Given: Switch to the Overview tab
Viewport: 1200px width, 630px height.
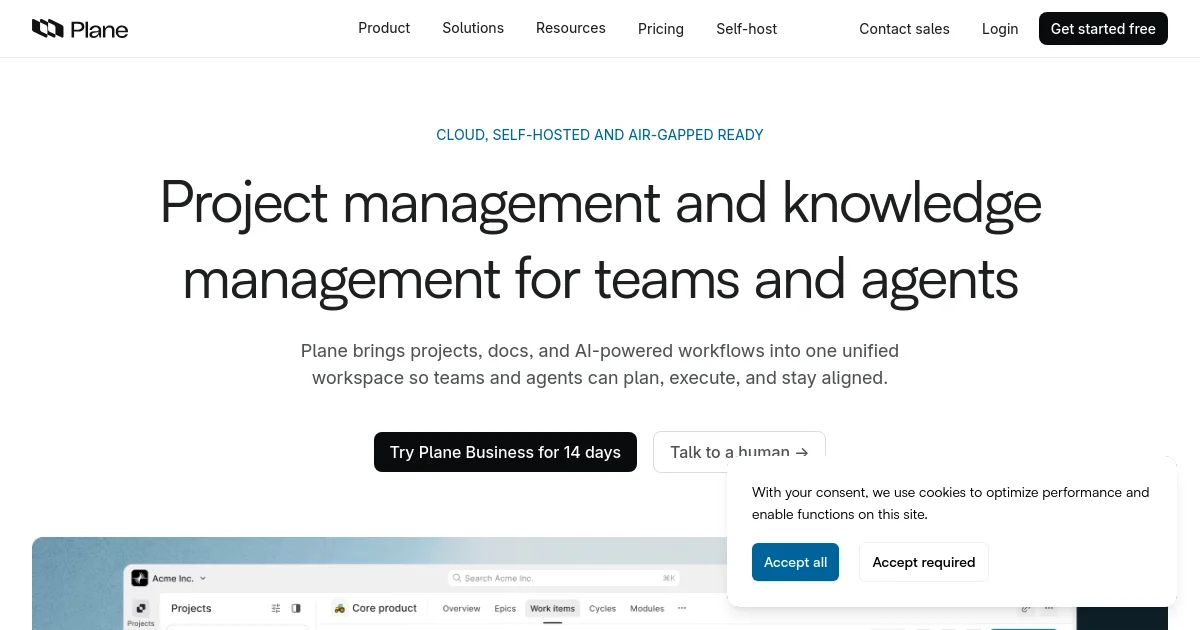Looking at the screenshot, I should tap(461, 608).
